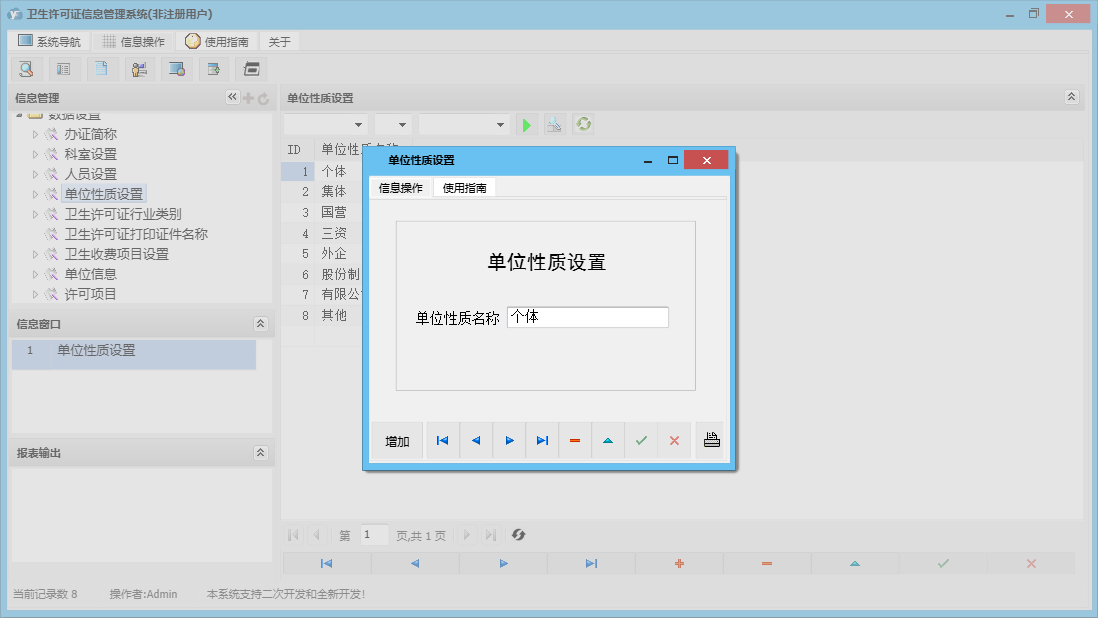Collapse the 信息管理 panel with the chevron
Viewport: 1098px width, 618px height.
pos(232,97)
